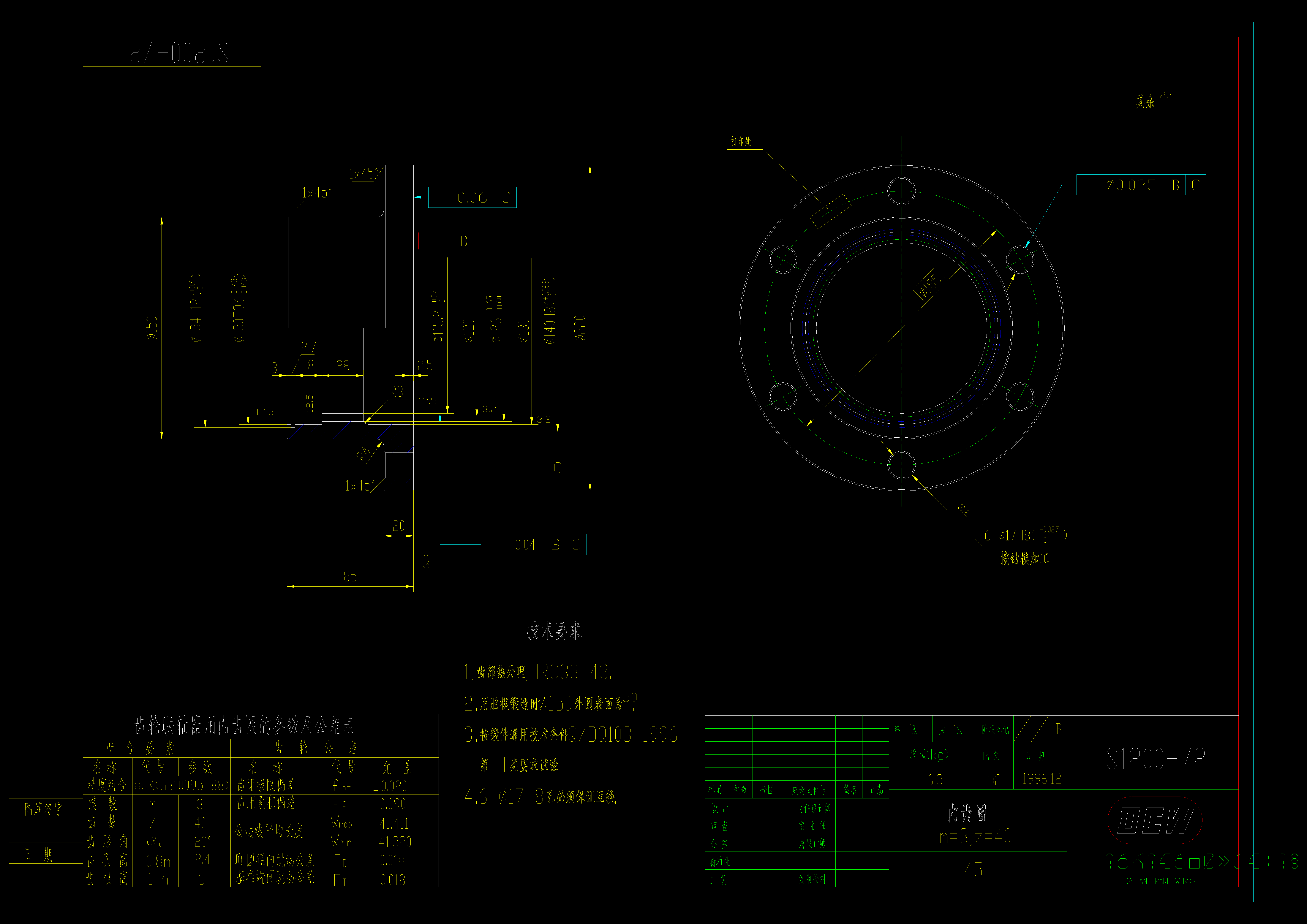Screen dimensions: 1307x924
Task: Select the '啮合要素' table header
Action: pos(140,748)
